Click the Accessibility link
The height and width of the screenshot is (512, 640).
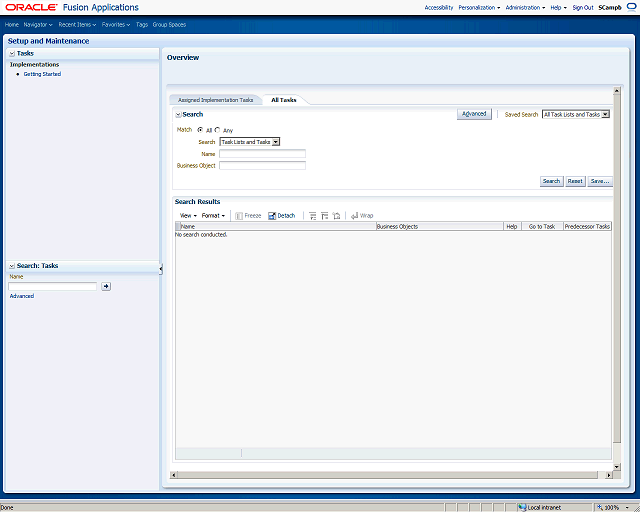(x=439, y=7)
